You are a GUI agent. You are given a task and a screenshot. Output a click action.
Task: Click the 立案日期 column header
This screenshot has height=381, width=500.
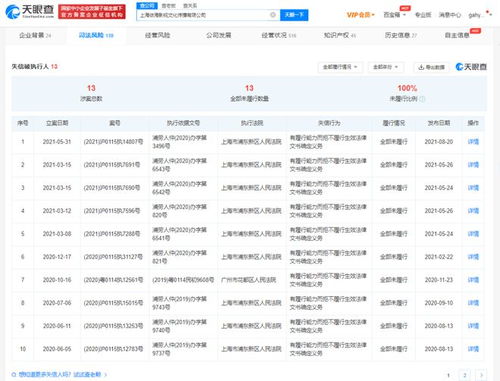point(57,123)
